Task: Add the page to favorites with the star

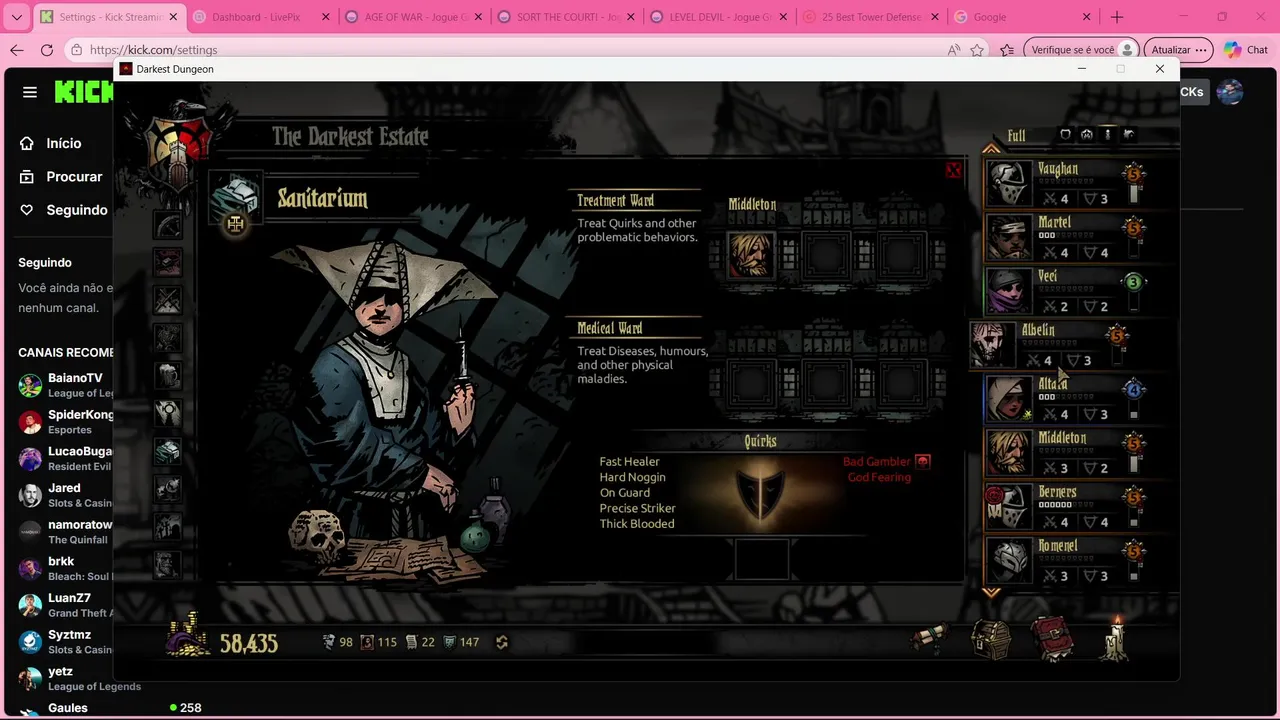Action: coord(977,50)
